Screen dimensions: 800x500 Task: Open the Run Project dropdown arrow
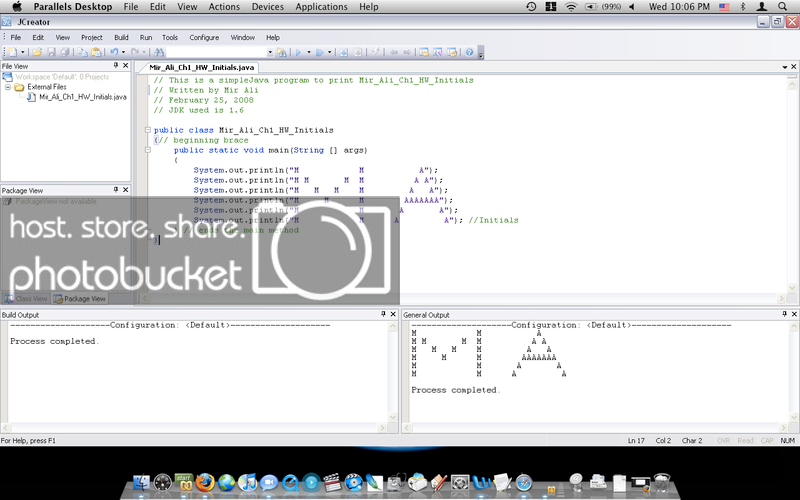click(330, 52)
